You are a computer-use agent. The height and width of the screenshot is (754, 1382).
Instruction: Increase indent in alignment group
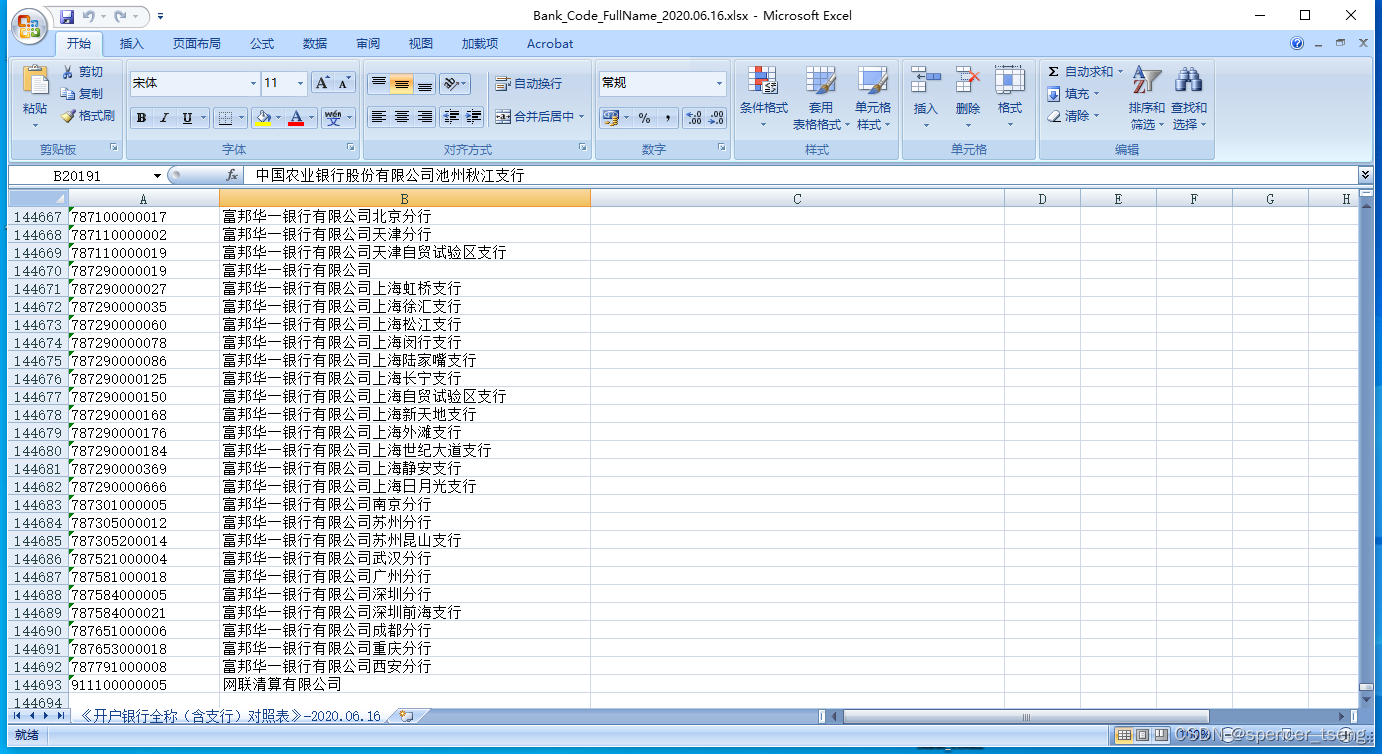coord(474,117)
